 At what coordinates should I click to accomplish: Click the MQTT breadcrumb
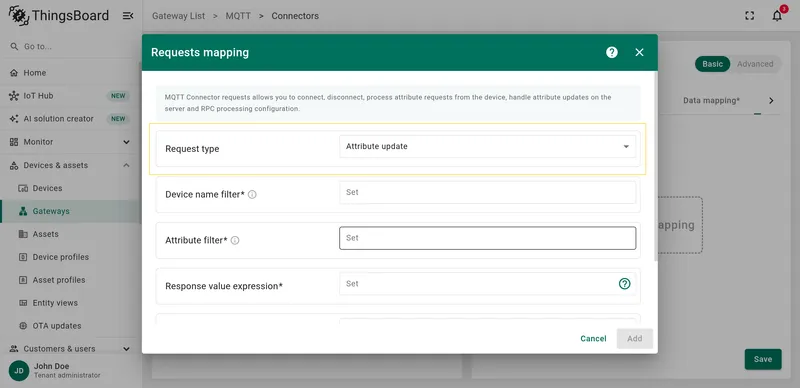[x=238, y=16]
